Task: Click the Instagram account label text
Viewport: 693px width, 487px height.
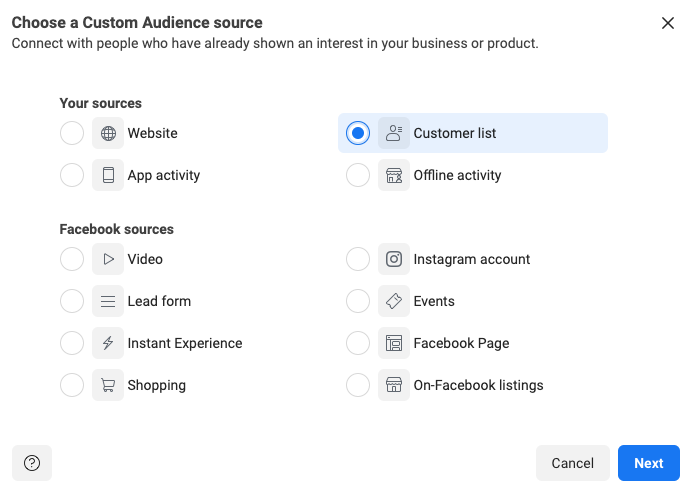Action: [x=472, y=259]
